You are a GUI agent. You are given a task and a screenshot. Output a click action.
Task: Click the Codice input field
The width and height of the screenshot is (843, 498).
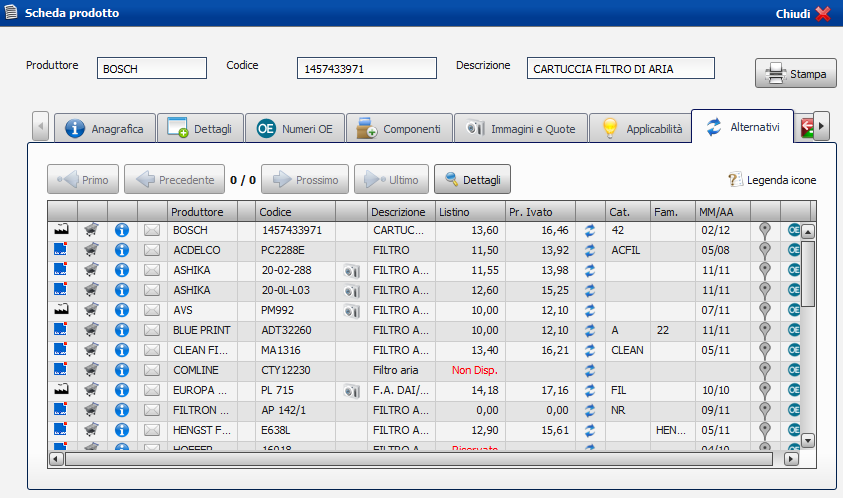[366, 68]
